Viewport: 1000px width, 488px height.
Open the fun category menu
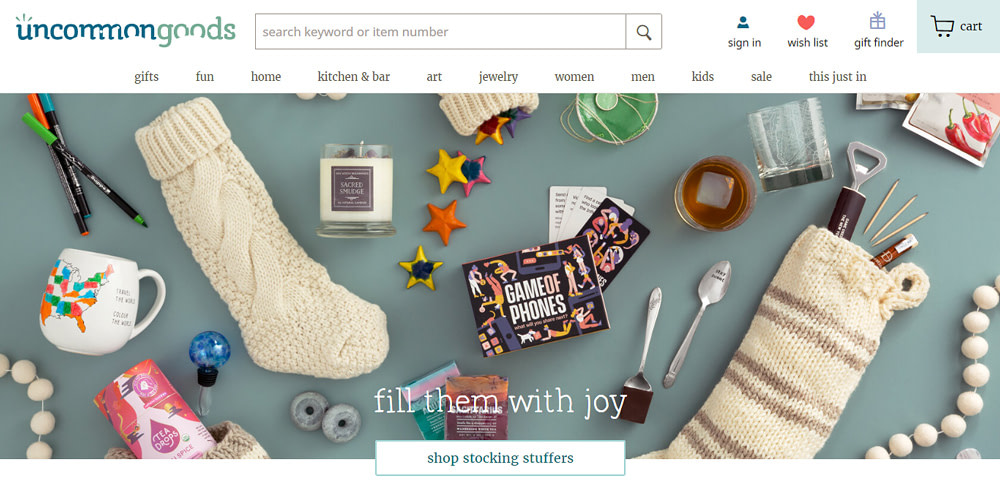(x=205, y=77)
